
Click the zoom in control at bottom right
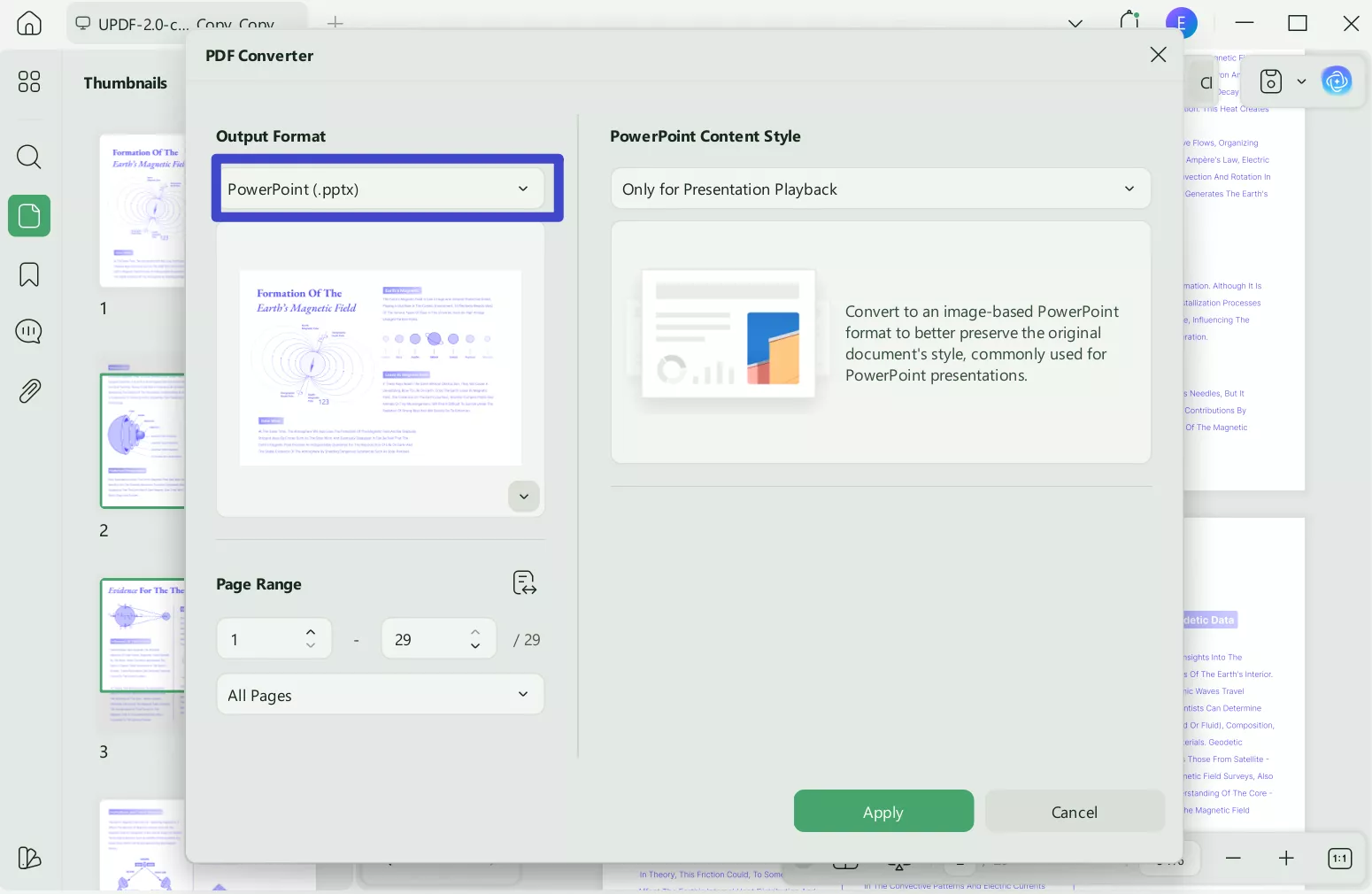[x=1286, y=858]
